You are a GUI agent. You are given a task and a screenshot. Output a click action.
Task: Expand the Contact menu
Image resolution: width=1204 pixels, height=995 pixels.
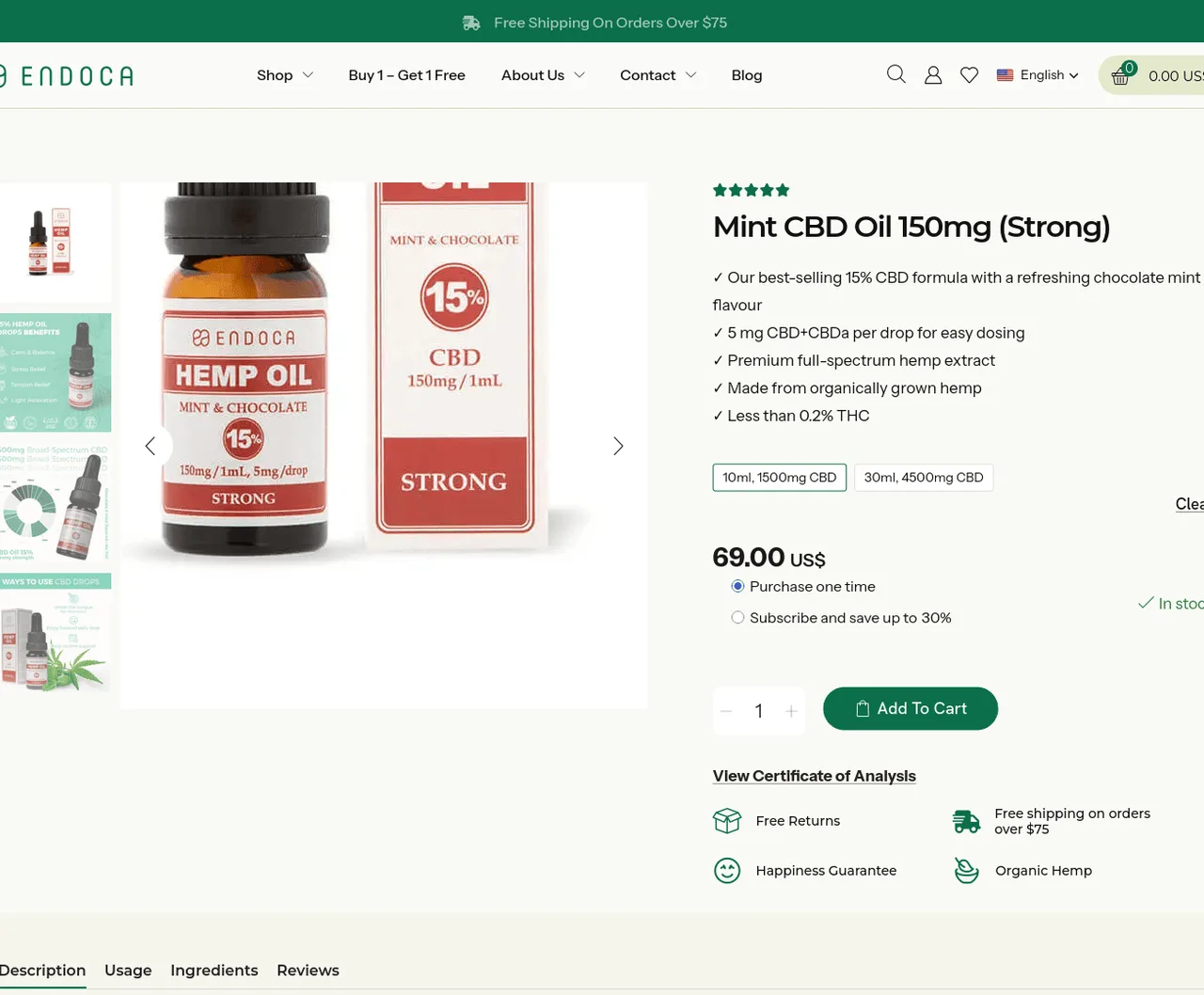(x=657, y=75)
